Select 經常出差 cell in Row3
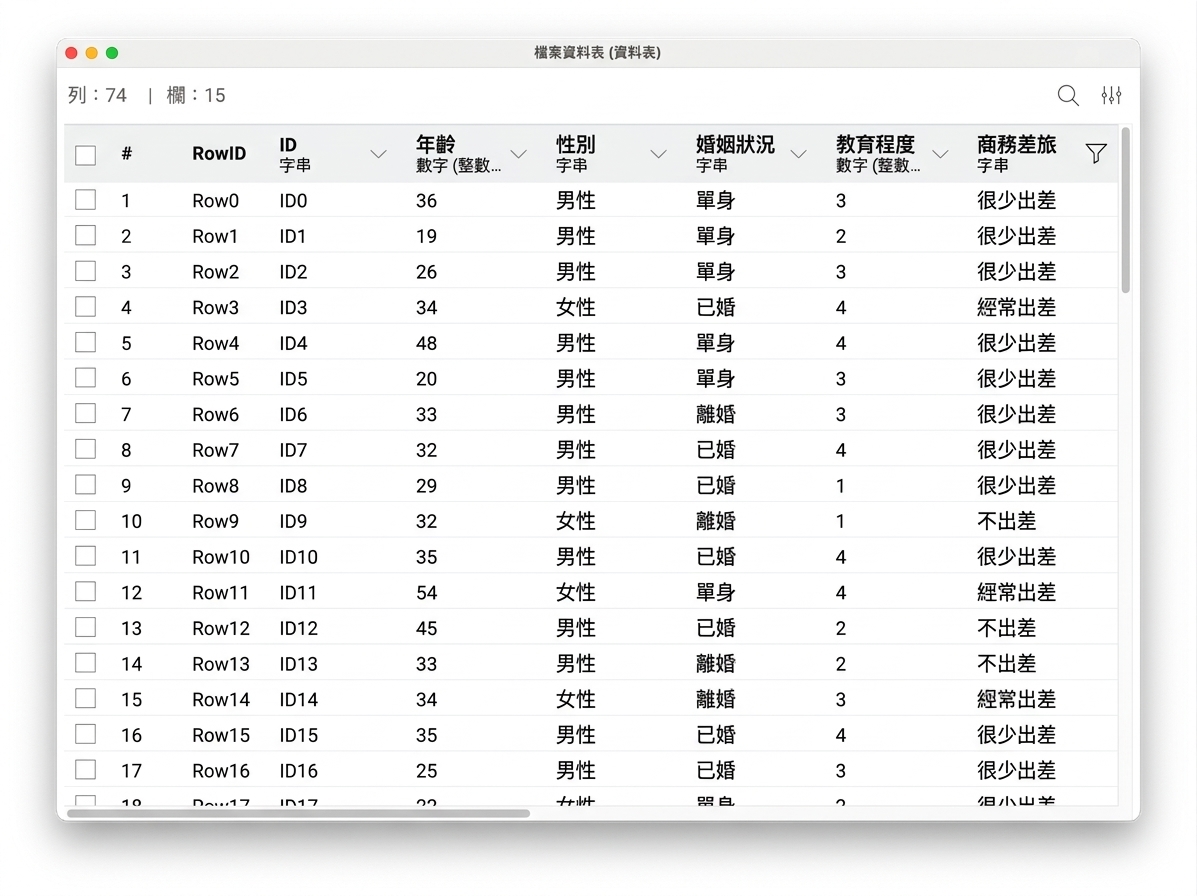Screen dimensions: 1197x896 click(x=1016, y=308)
